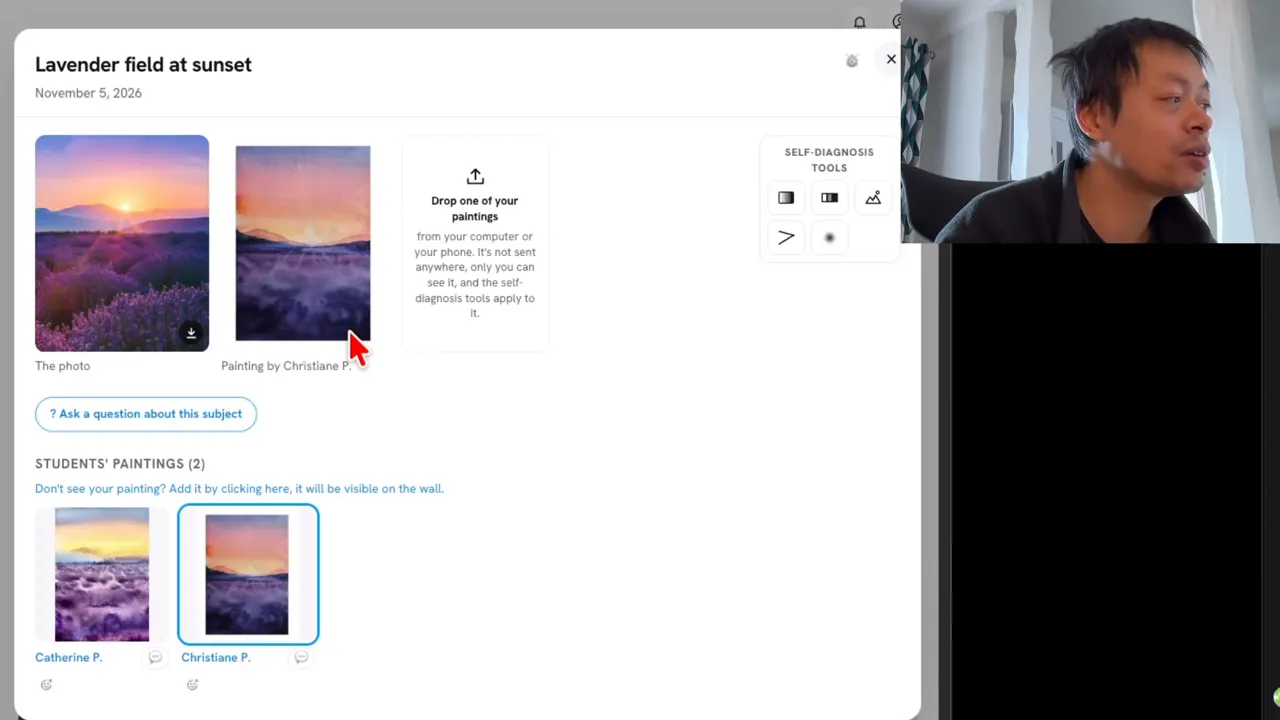Open the notifications bell
1280x720 pixels.
coord(859,22)
